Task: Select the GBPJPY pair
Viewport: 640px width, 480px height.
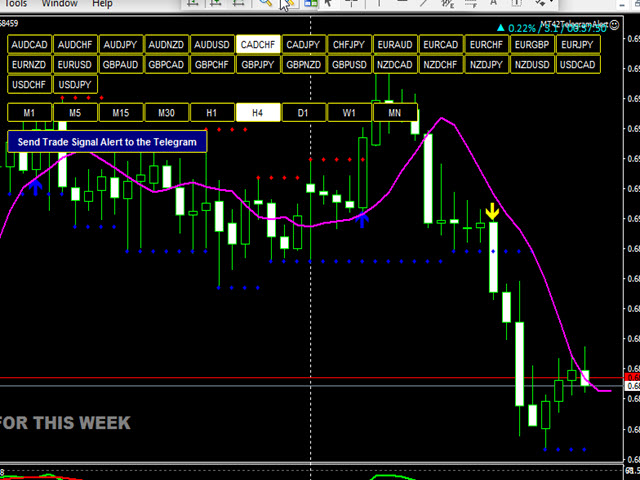Action: (x=258, y=64)
